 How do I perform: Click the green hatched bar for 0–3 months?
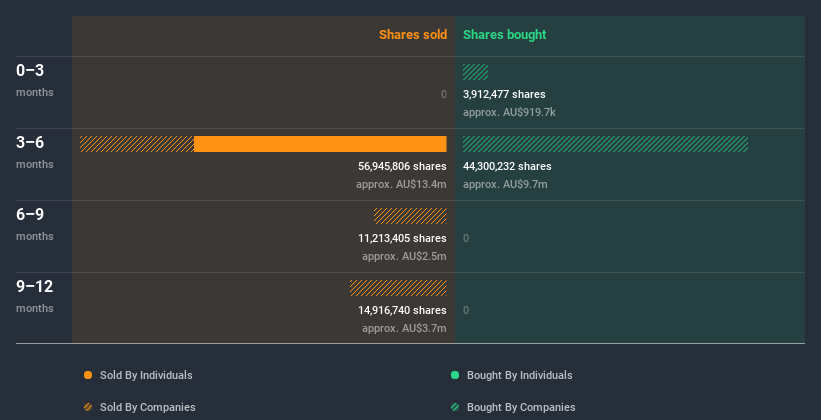click(x=475, y=72)
